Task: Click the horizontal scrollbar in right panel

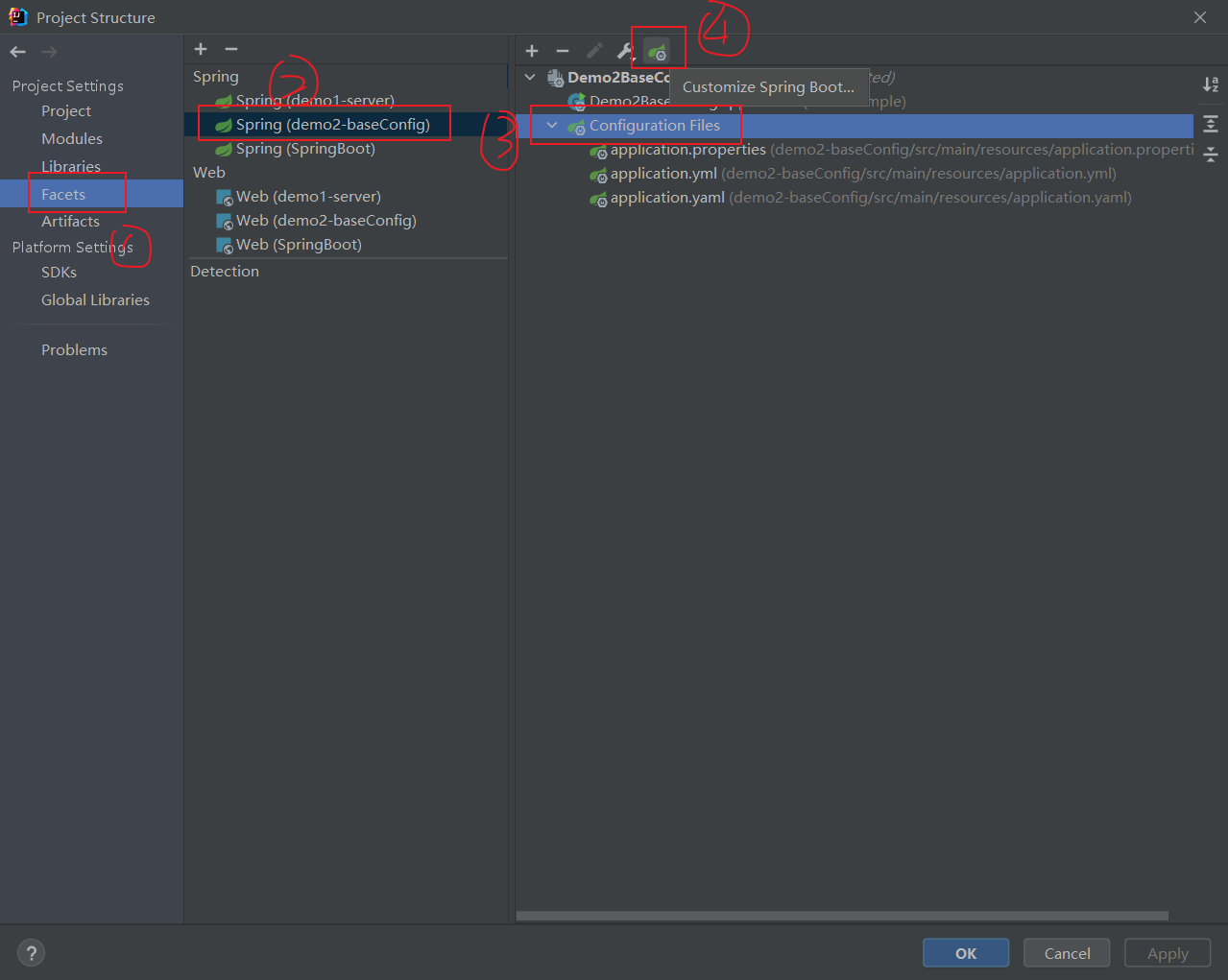Action: coord(842,916)
